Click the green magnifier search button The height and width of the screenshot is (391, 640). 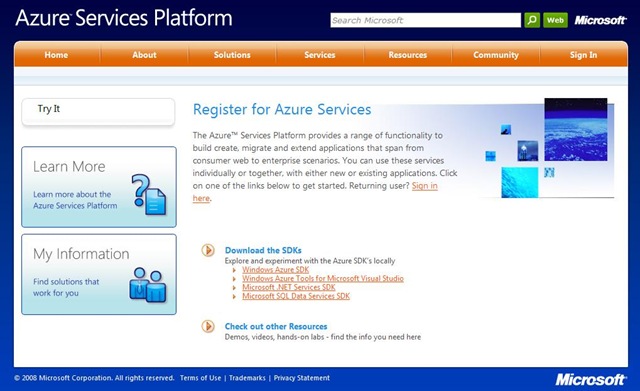click(532, 20)
